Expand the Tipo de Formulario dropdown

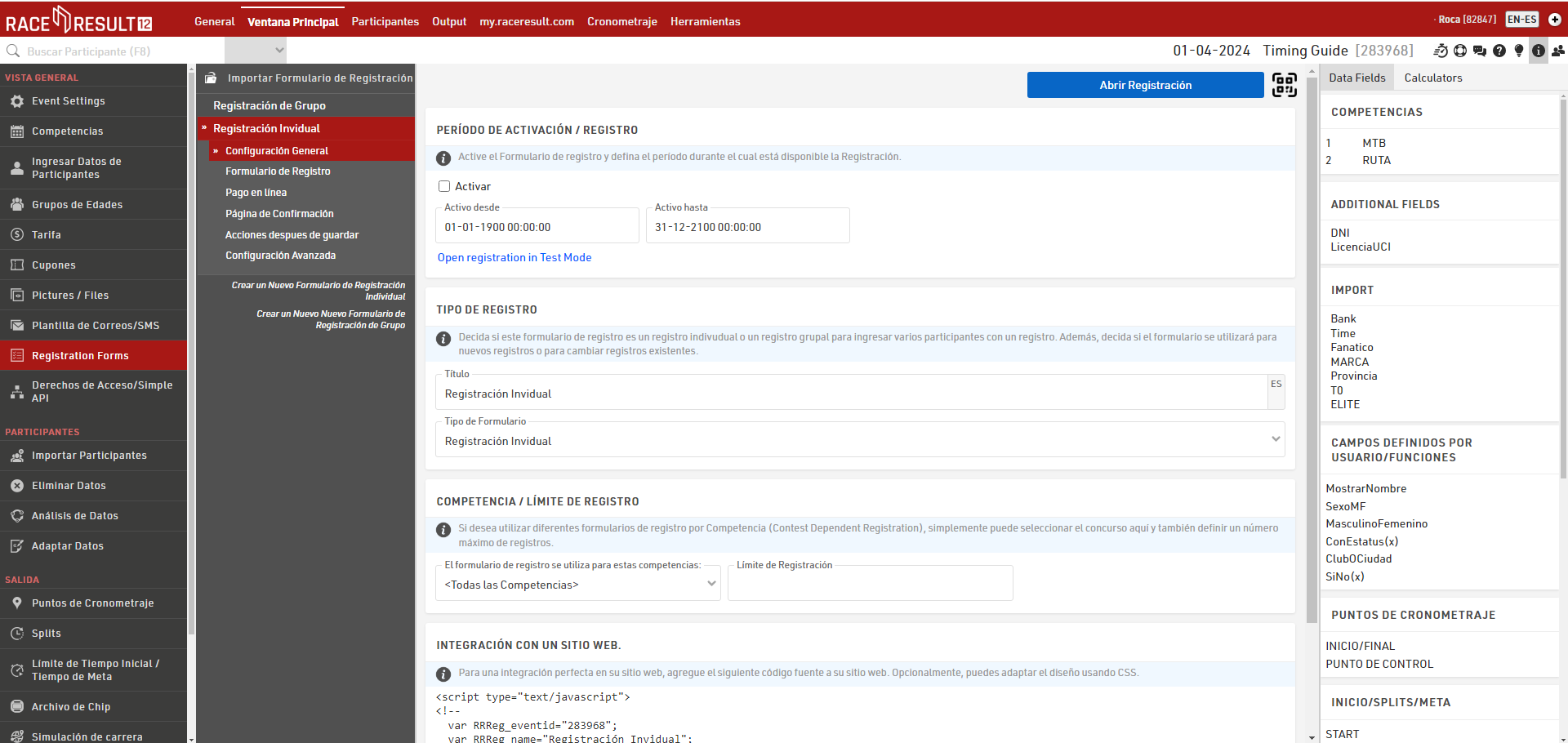859,440
